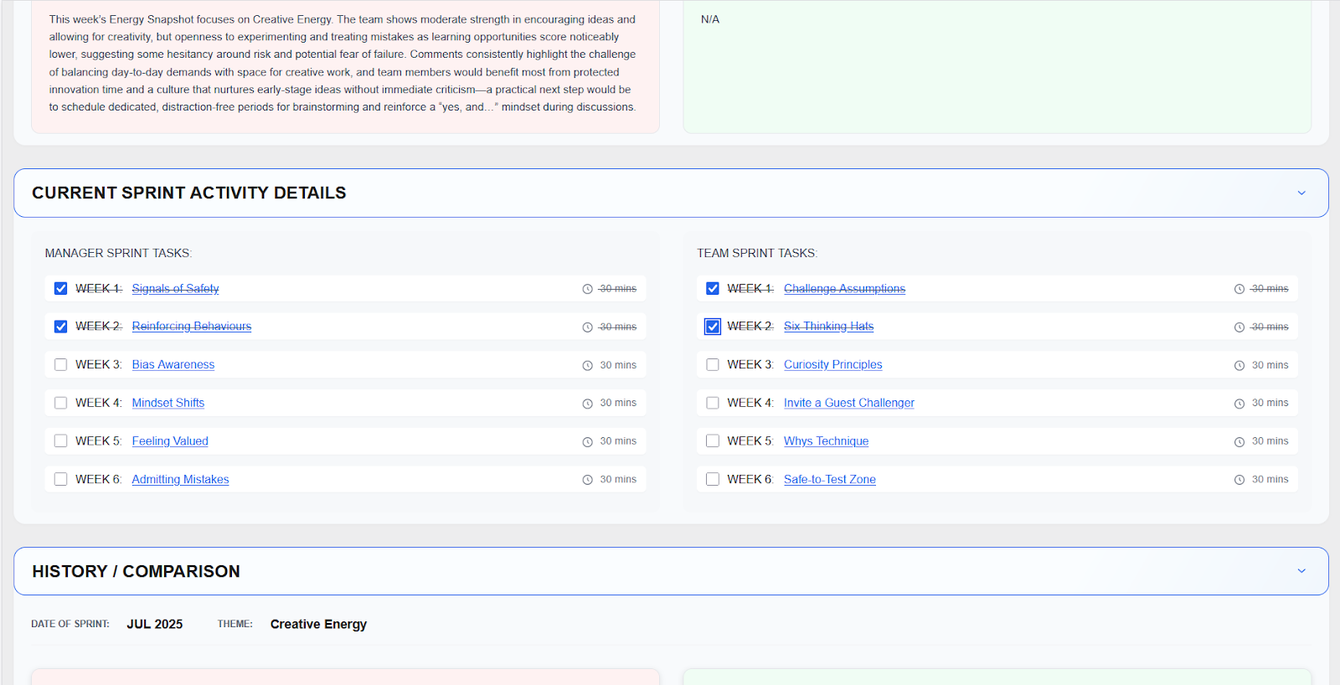Image resolution: width=1340 pixels, height=685 pixels.
Task: Uncheck team Week 2 Six Thinking Hats
Action: (713, 327)
